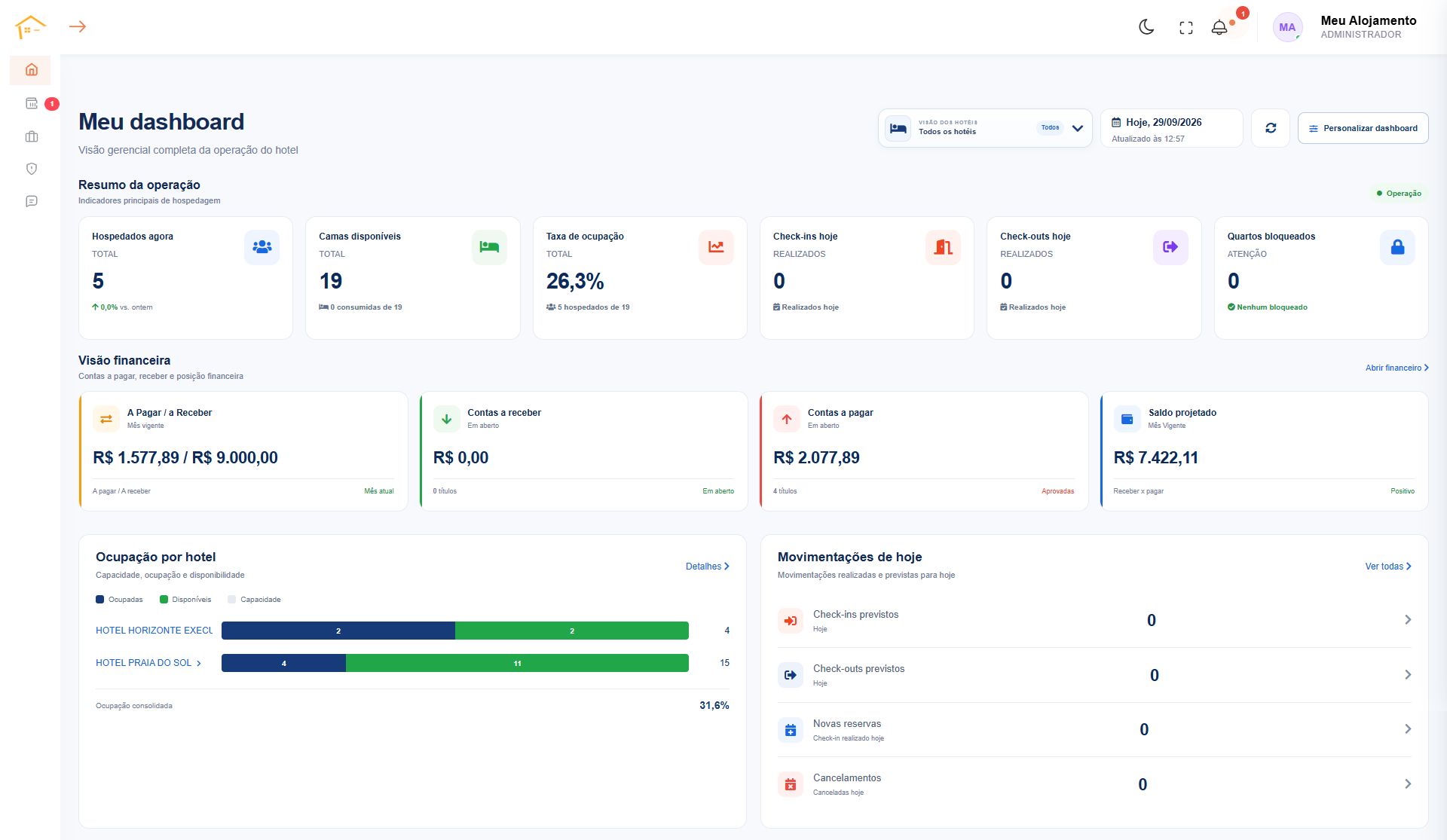The height and width of the screenshot is (840, 1447).
Task: Open the Abrir financeiro link
Action: point(1397,368)
